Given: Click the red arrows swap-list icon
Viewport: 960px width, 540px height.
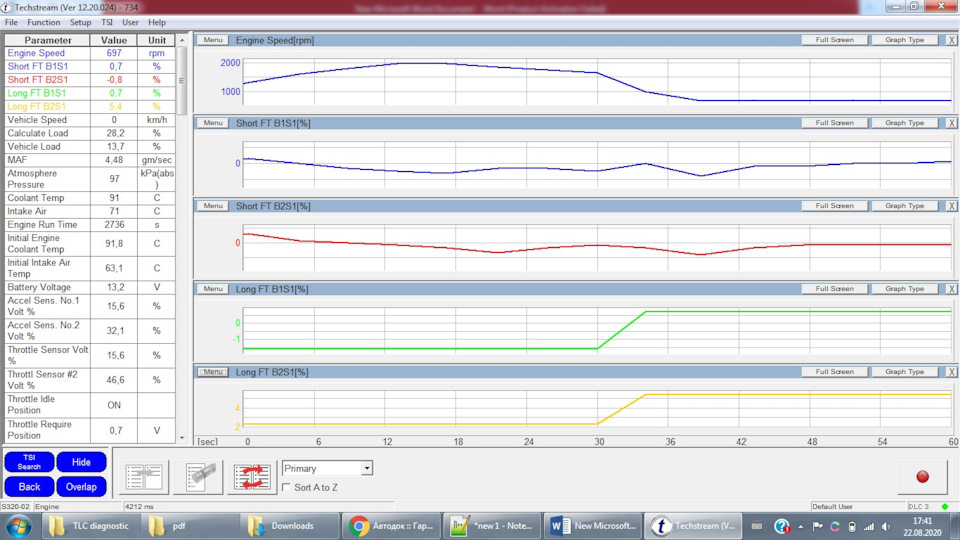Looking at the screenshot, I should pyautogui.click(x=251, y=477).
